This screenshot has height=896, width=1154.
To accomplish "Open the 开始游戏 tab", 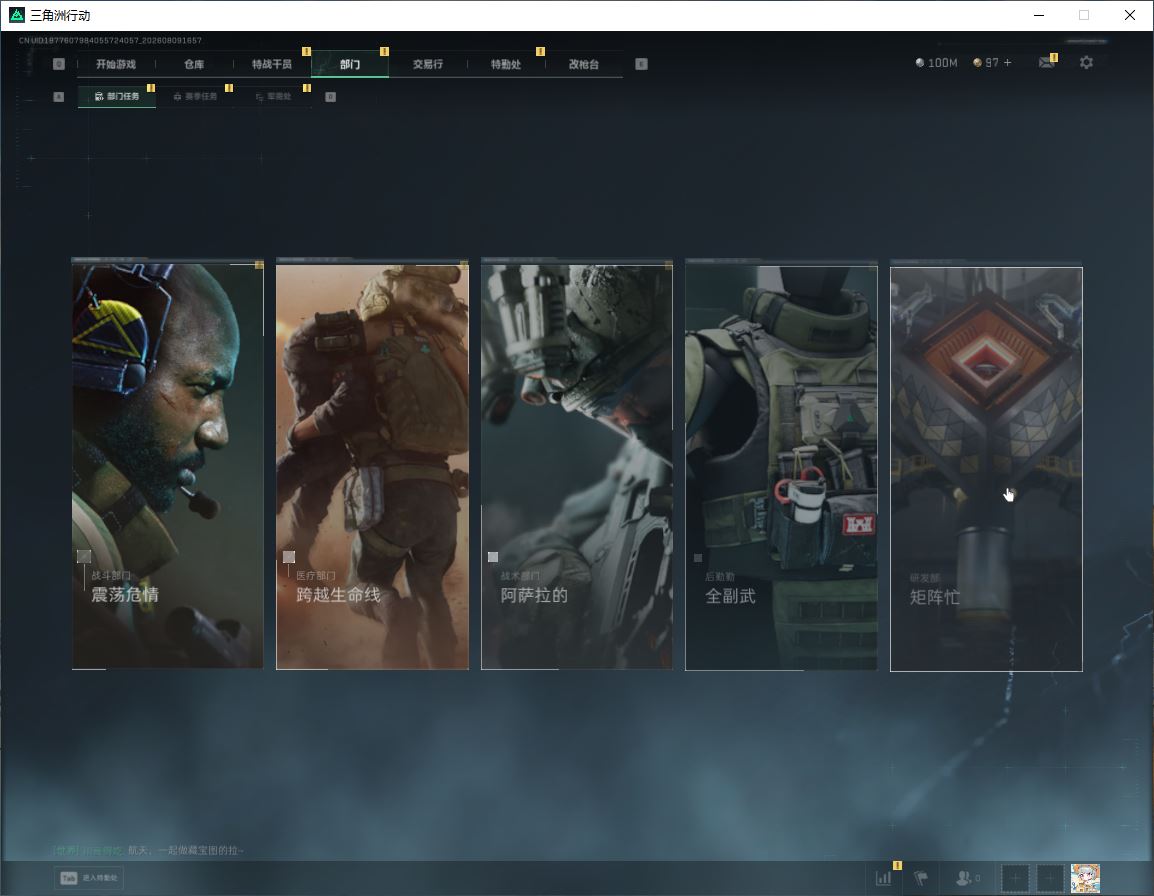I will (116, 64).
